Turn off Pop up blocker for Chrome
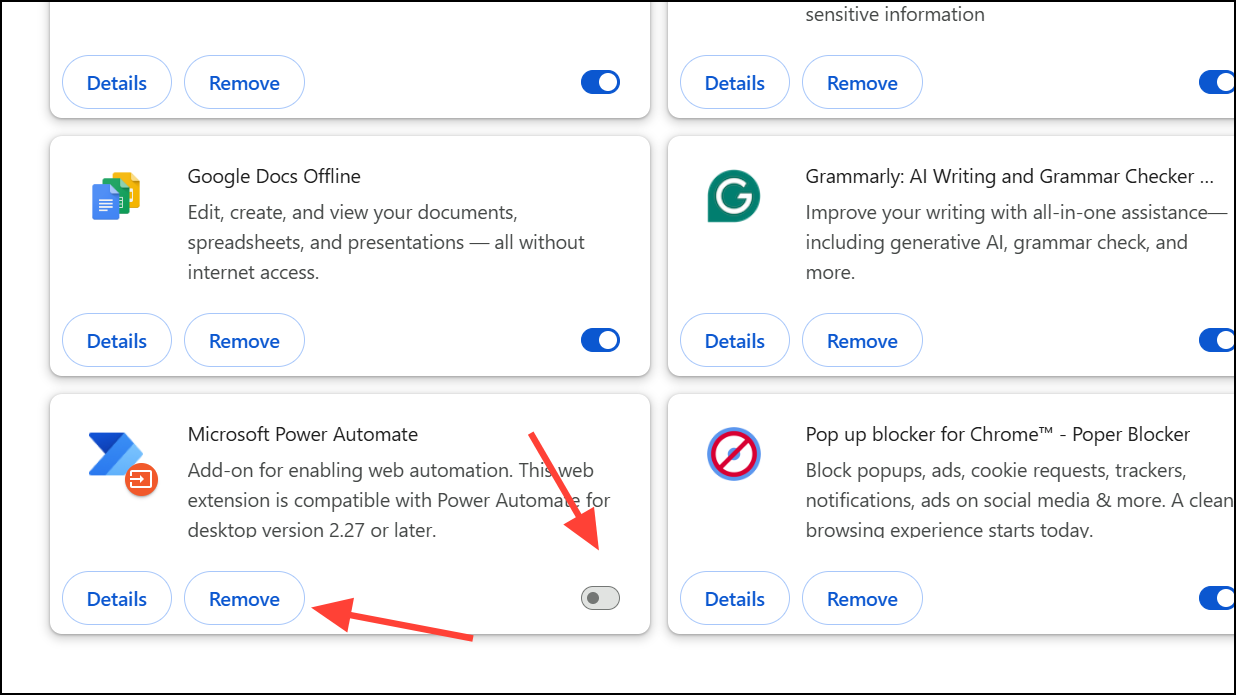 pos(1216,597)
